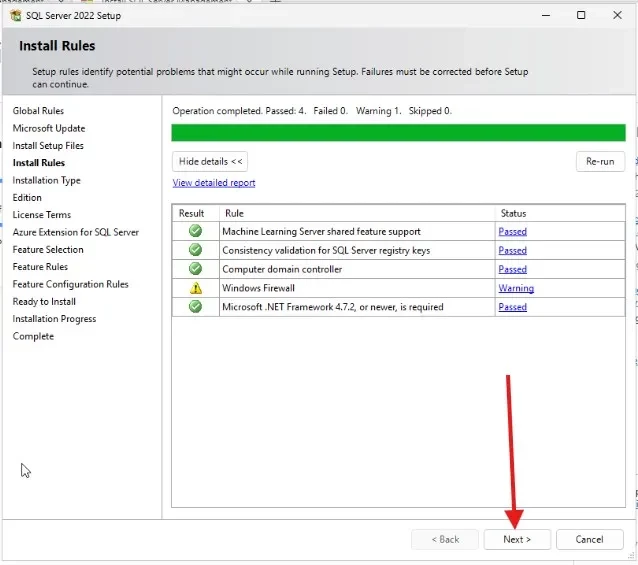Collapse details with Hide details button
The width and height of the screenshot is (638, 565).
coord(210,161)
